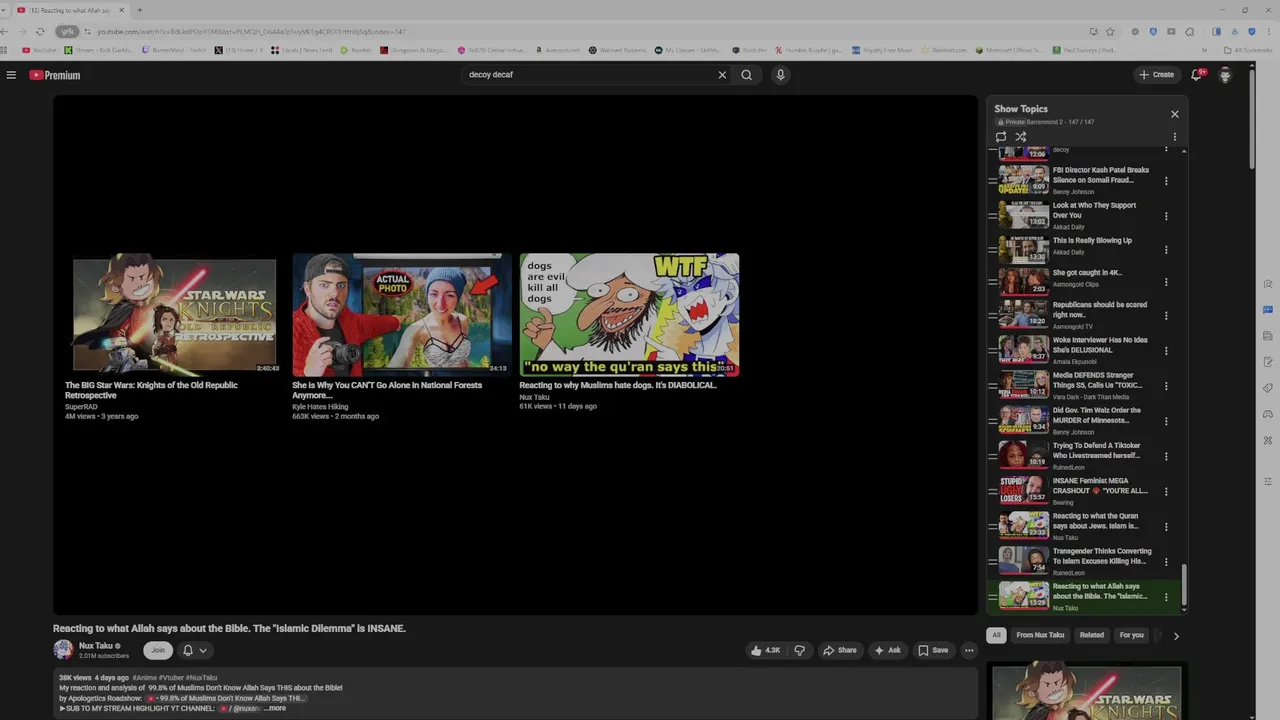Viewport: 1280px width, 720px height.
Task: Save the video to a playlist
Action: point(934,650)
